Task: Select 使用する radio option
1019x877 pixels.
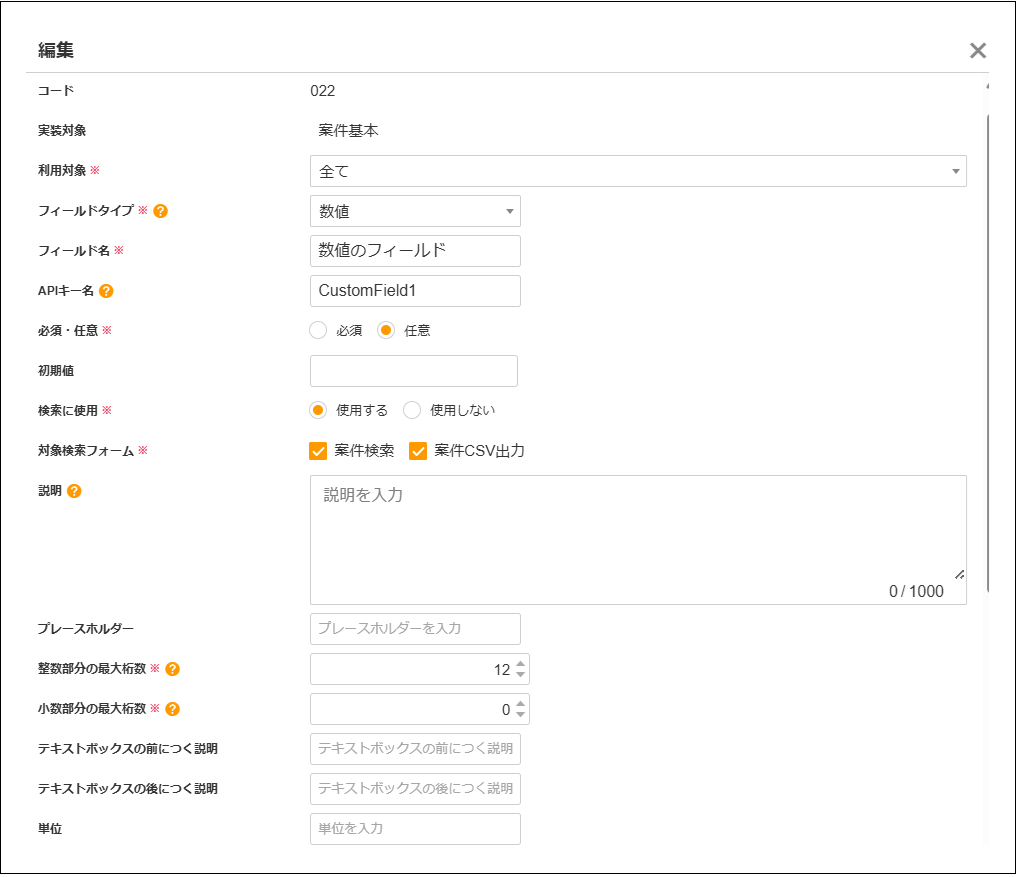Action: point(319,410)
